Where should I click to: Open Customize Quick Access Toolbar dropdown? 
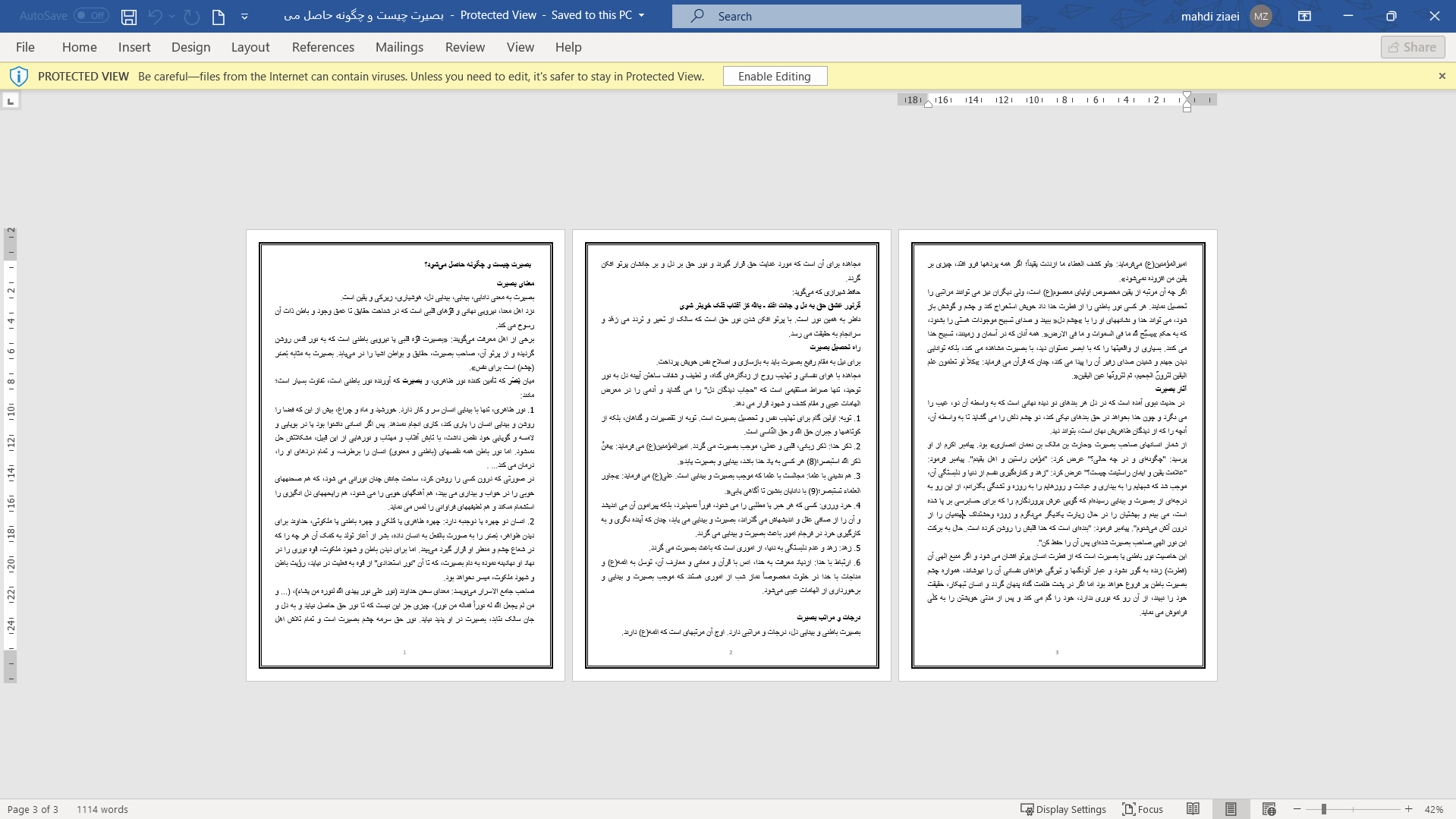click(244, 16)
